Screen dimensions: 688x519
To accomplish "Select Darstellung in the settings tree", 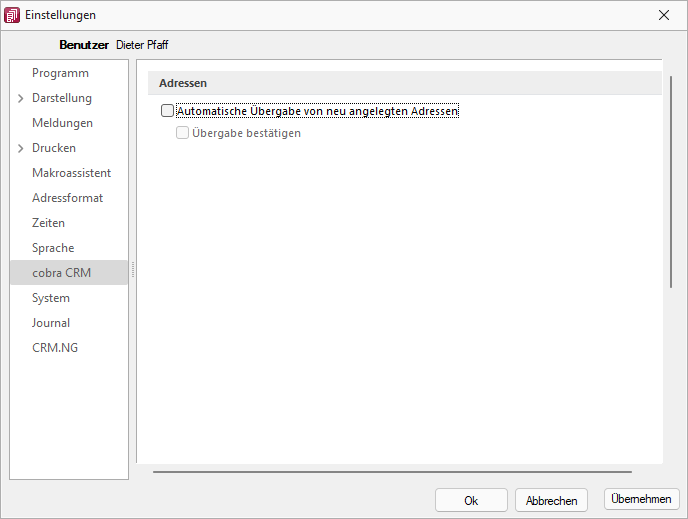I will click(x=62, y=98).
